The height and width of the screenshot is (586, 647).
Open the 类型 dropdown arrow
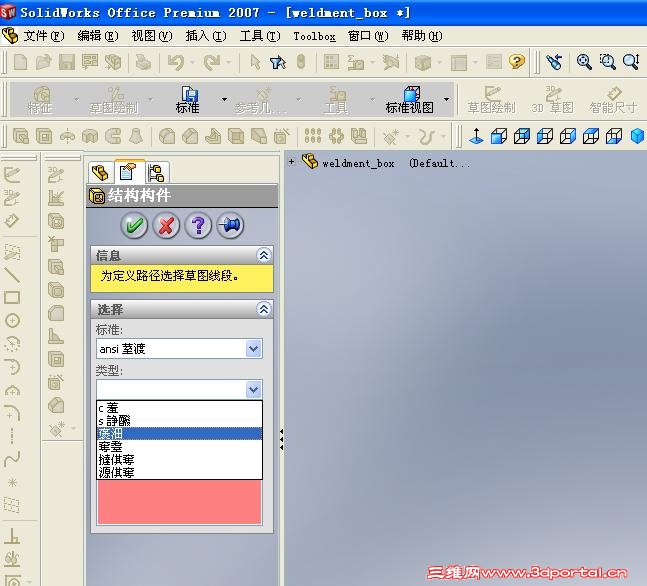253,389
